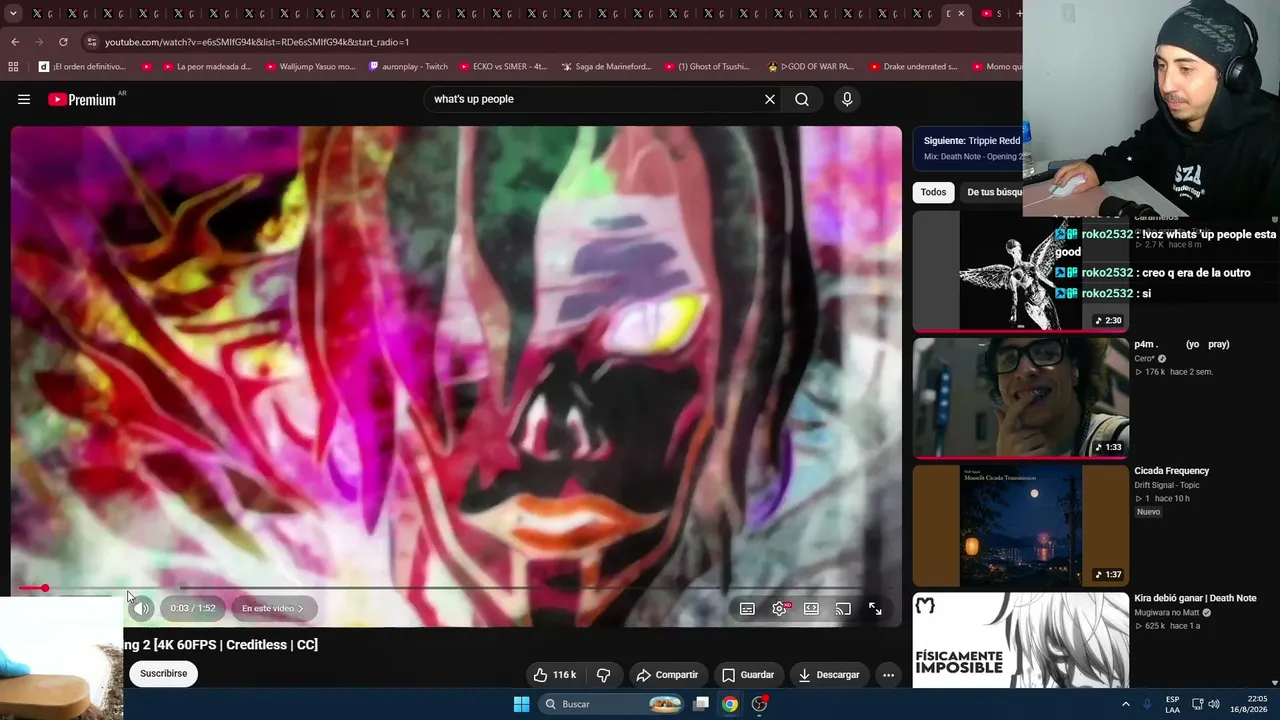
Task: Open the 'auronplay - Twitch' bookmark
Action: pyautogui.click(x=408, y=67)
